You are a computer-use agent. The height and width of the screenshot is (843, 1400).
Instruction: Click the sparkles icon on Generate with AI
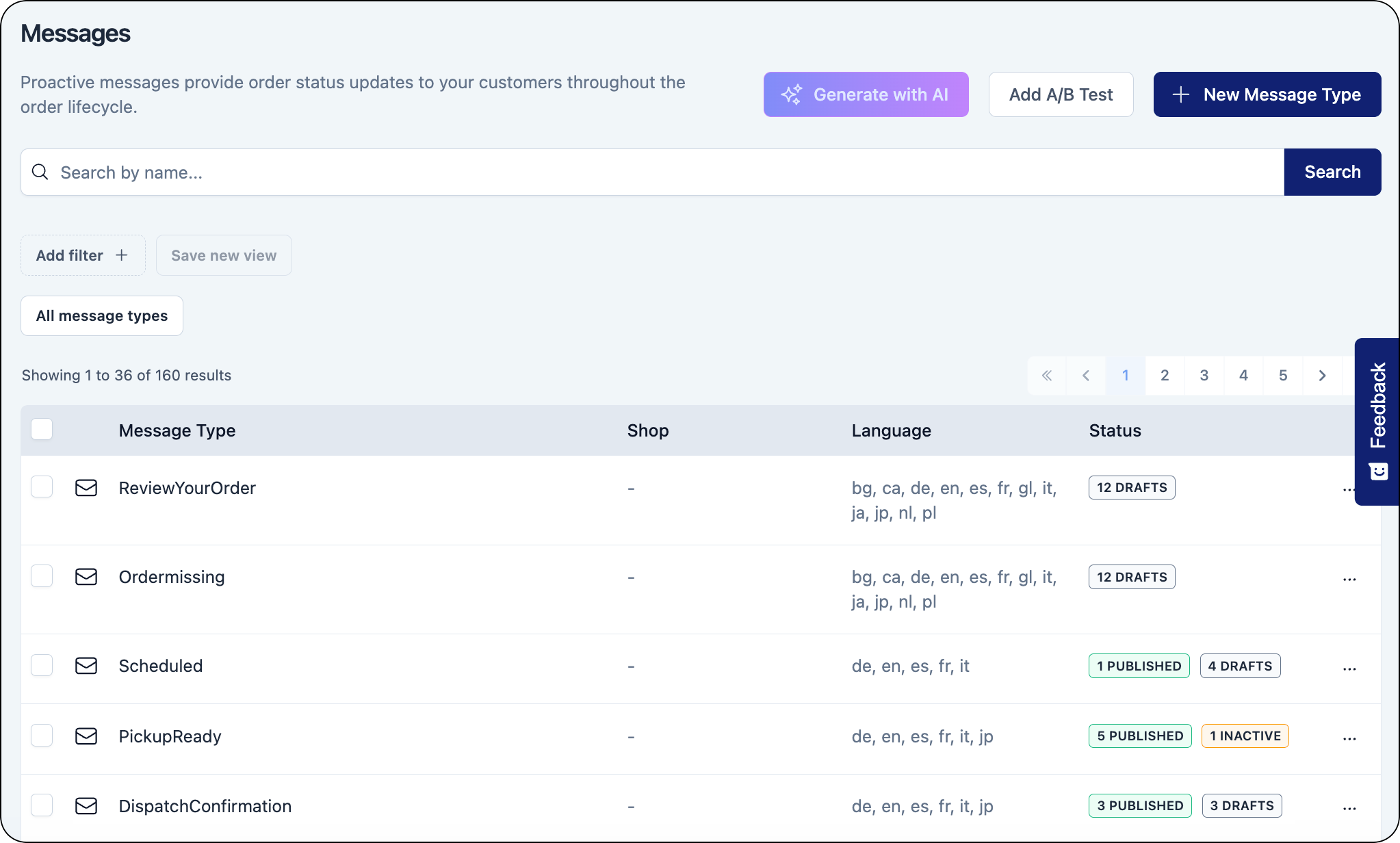[792, 94]
